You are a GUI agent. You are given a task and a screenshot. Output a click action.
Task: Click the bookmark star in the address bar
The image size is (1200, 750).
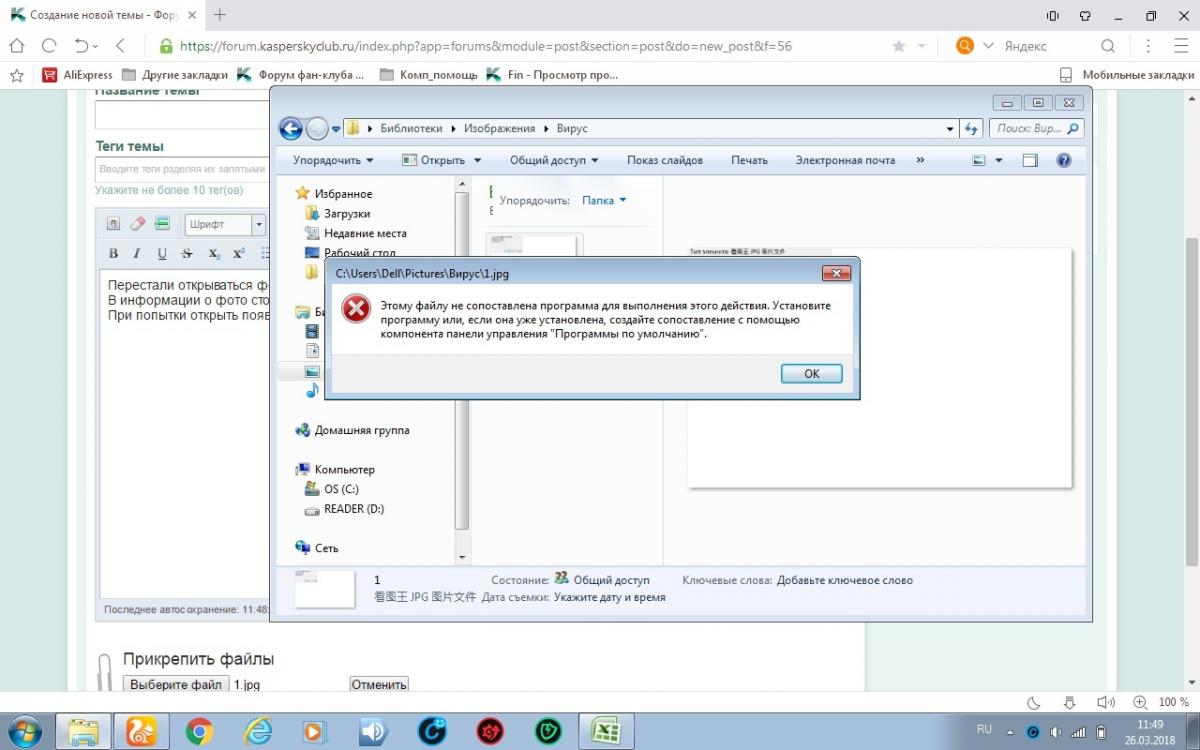click(899, 46)
